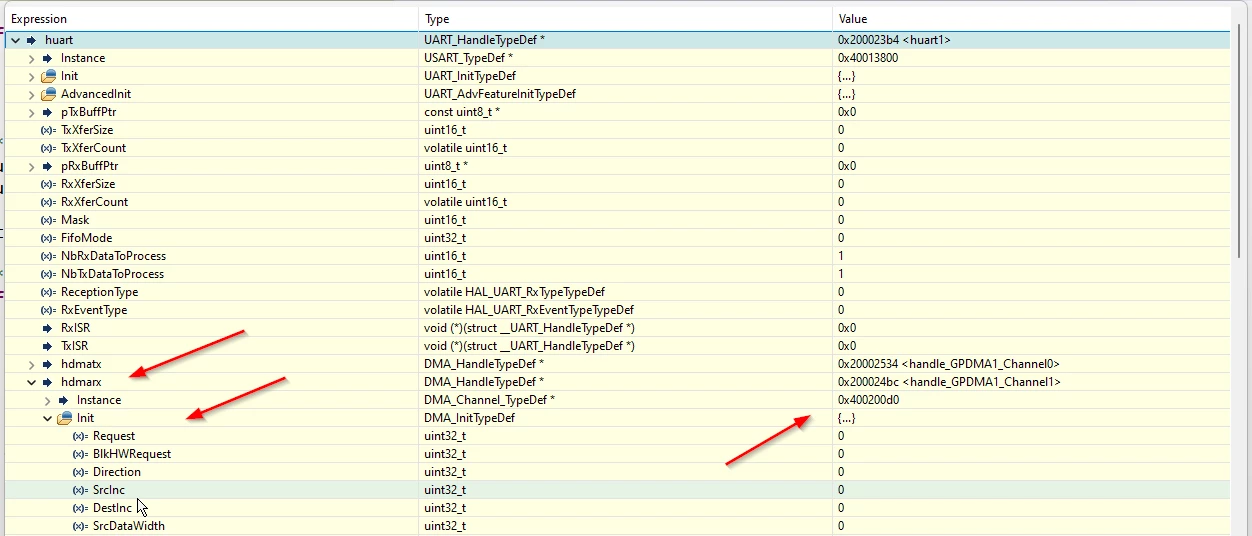Expand the pTxBuffPtr pointer row
Screen dimensions: 1252x536
click(x=31, y=112)
